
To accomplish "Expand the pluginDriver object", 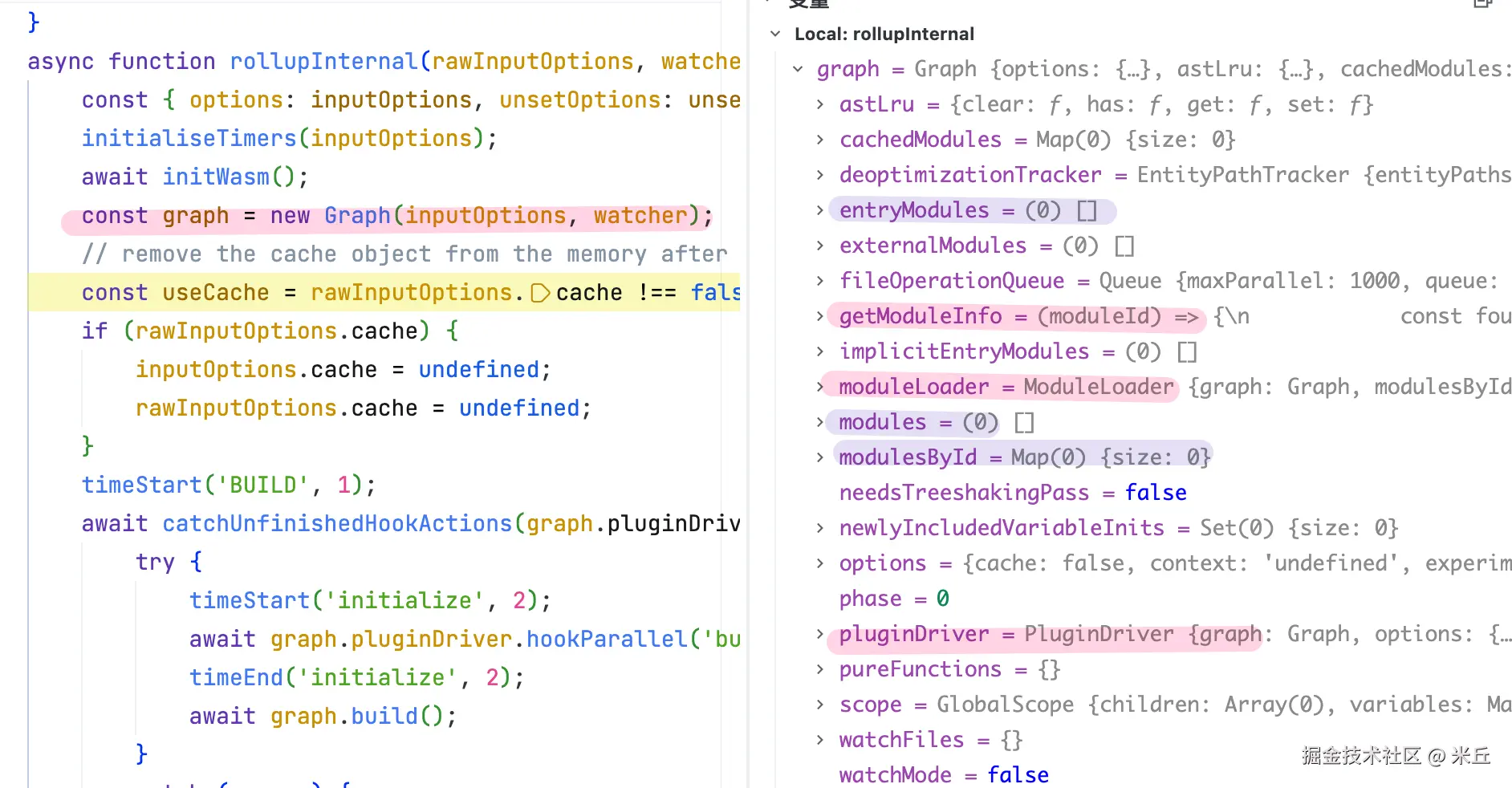I will (819, 634).
